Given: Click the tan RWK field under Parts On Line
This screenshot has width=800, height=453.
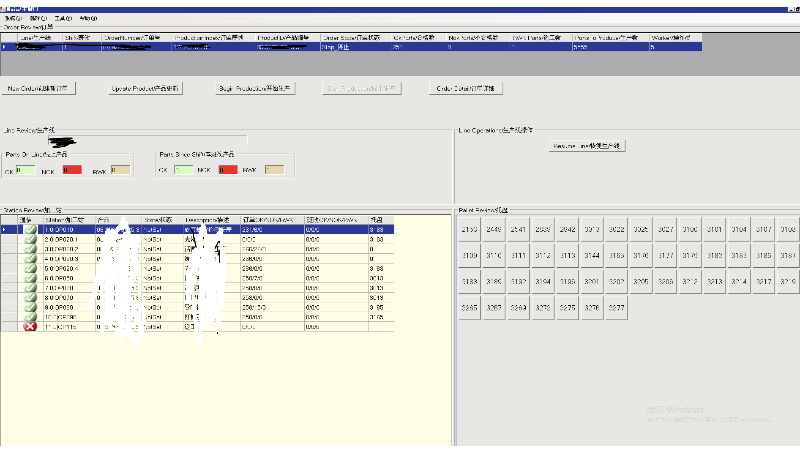Looking at the screenshot, I should pos(120,170).
